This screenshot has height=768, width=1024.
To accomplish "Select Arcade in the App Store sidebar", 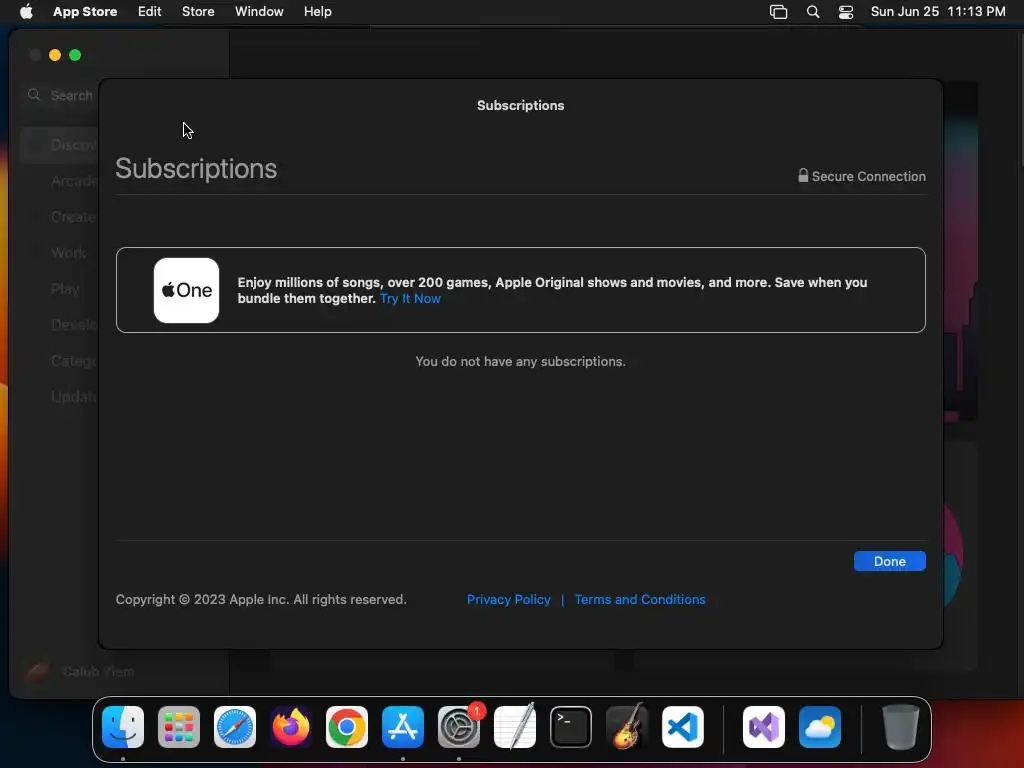I will click(74, 181).
